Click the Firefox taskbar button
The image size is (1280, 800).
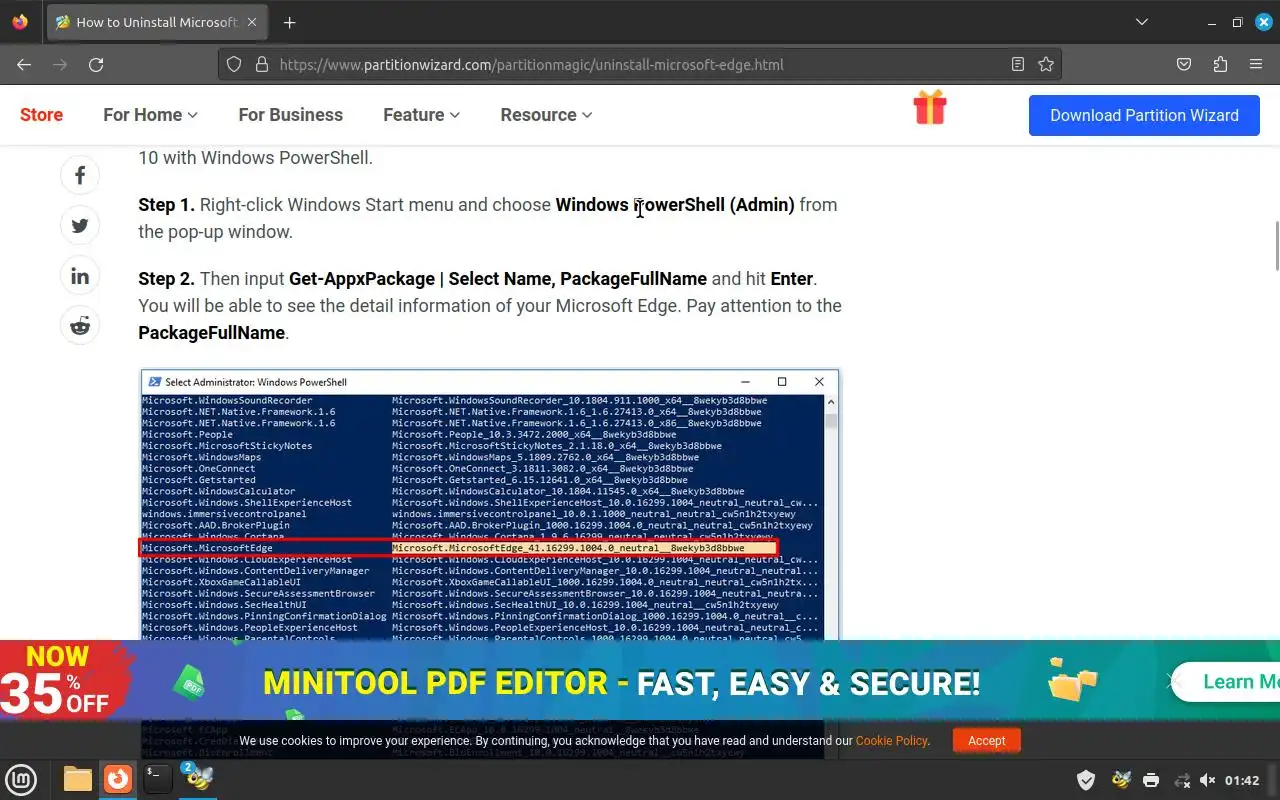[118, 779]
